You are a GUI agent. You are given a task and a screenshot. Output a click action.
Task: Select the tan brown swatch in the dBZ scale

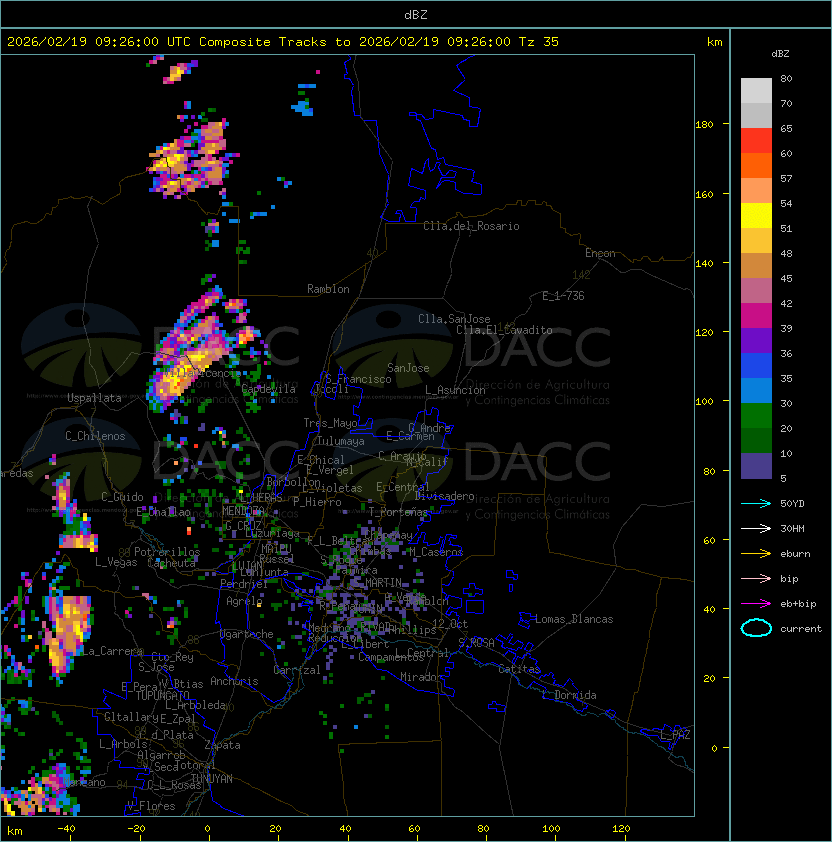tap(756, 266)
